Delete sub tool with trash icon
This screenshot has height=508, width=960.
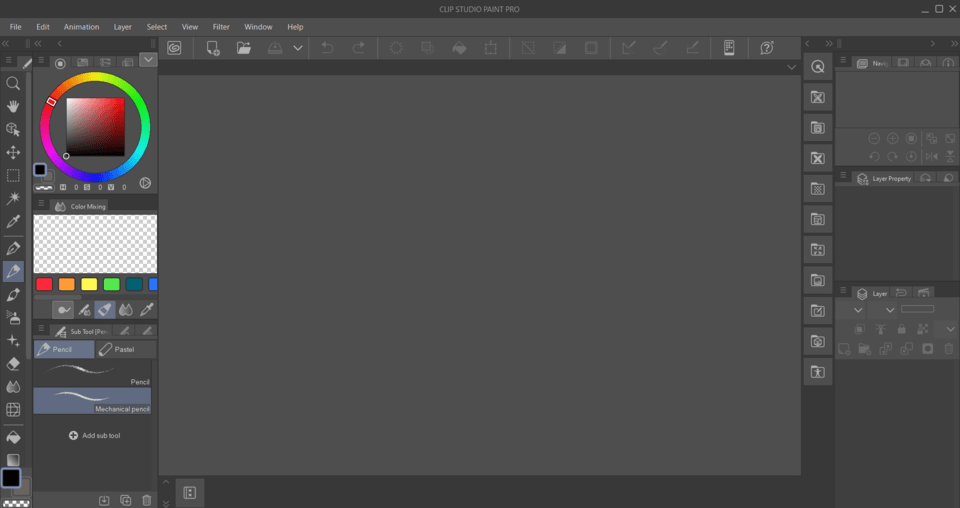point(146,500)
